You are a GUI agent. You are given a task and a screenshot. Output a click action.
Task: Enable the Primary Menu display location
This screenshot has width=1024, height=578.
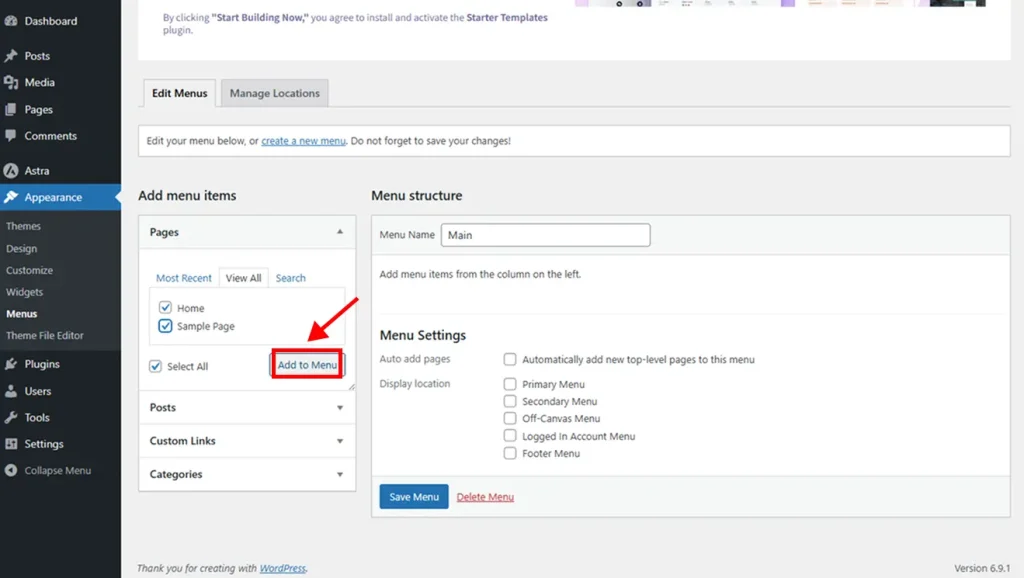[509, 383]
